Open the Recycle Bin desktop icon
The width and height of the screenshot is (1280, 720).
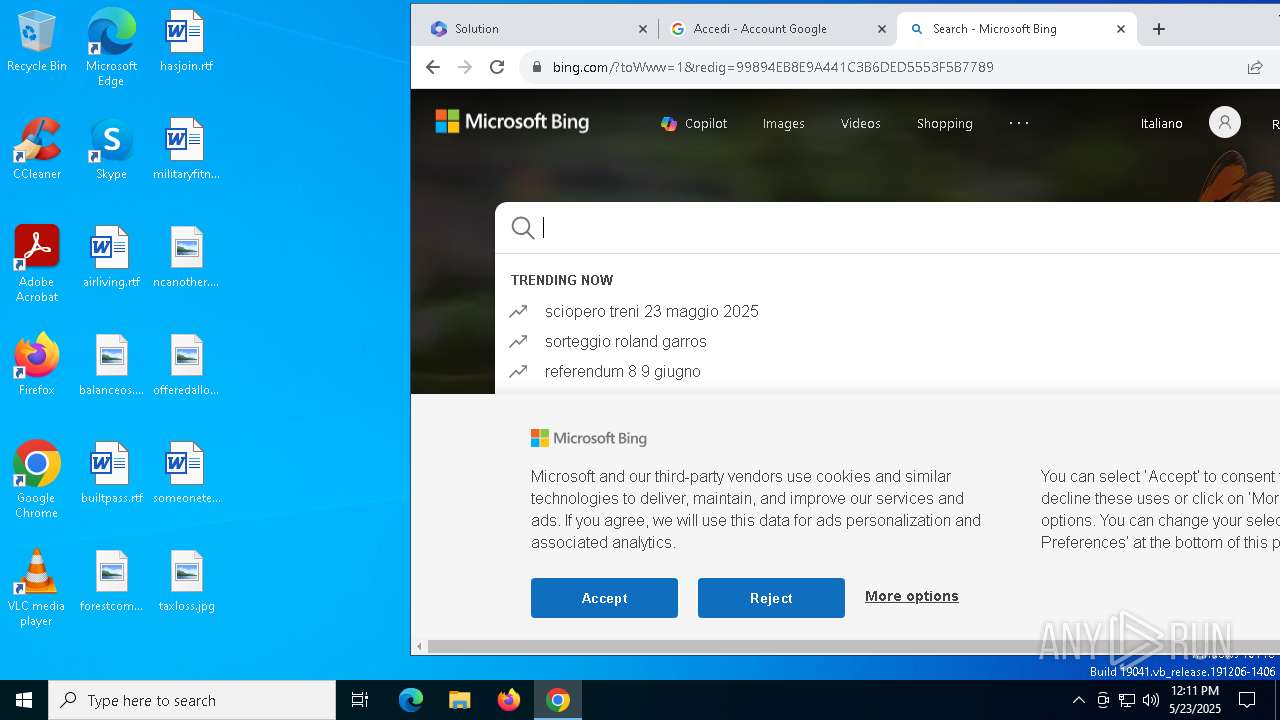click(x=37, y=41)
